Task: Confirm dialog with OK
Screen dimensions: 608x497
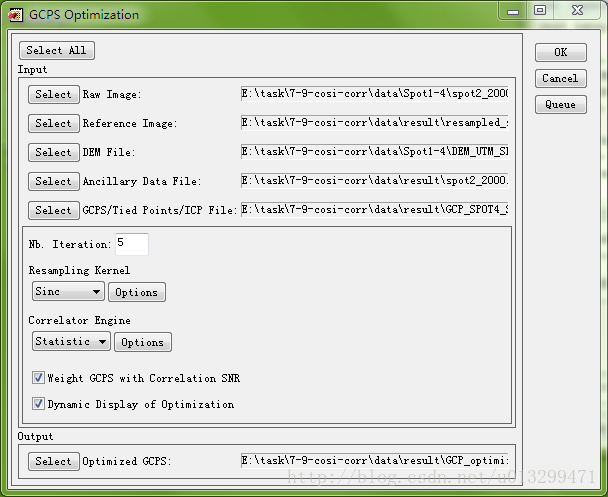Action: [x=561, y=52]
